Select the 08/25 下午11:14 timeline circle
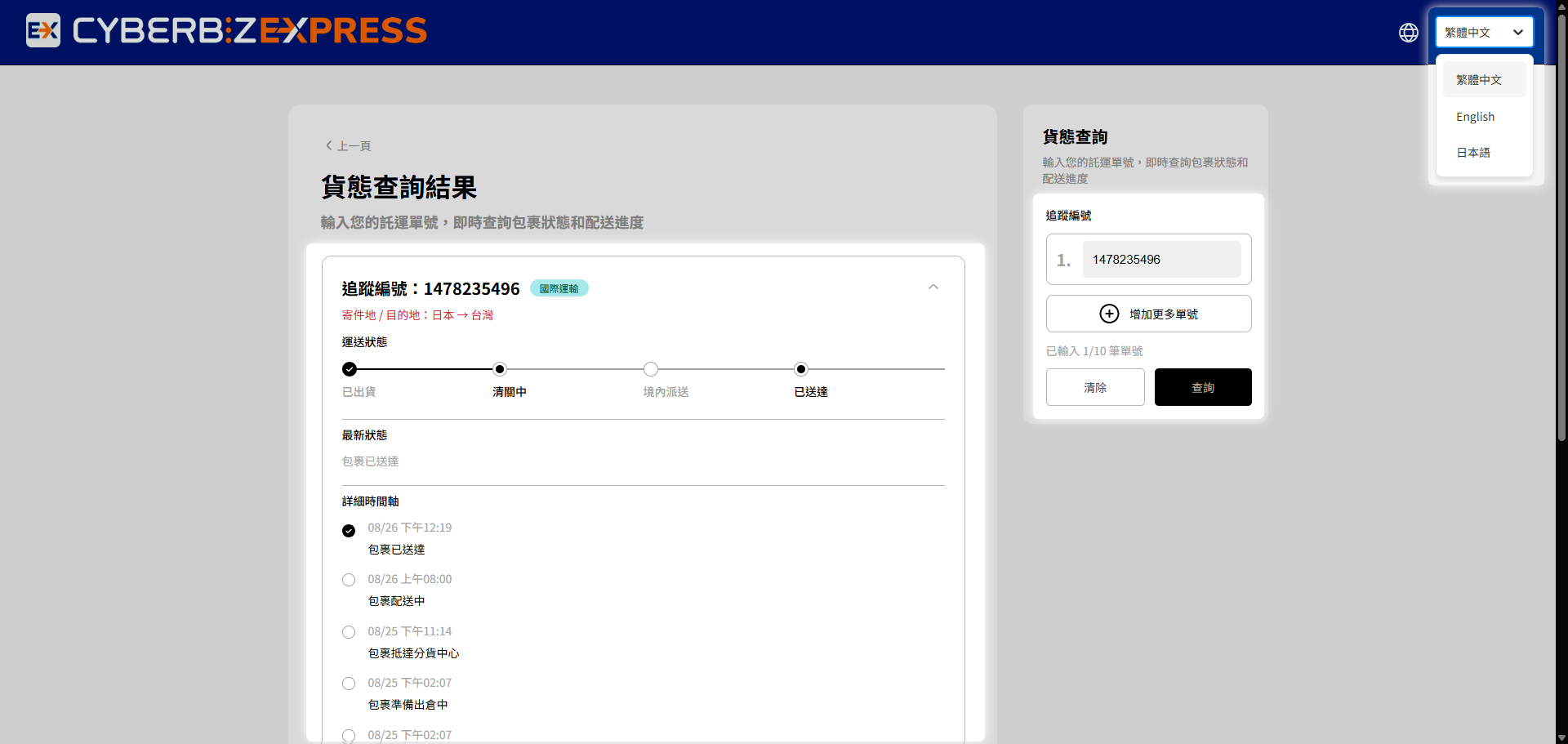The height and width of the screenshot is (744, 1568). [349, 632]
